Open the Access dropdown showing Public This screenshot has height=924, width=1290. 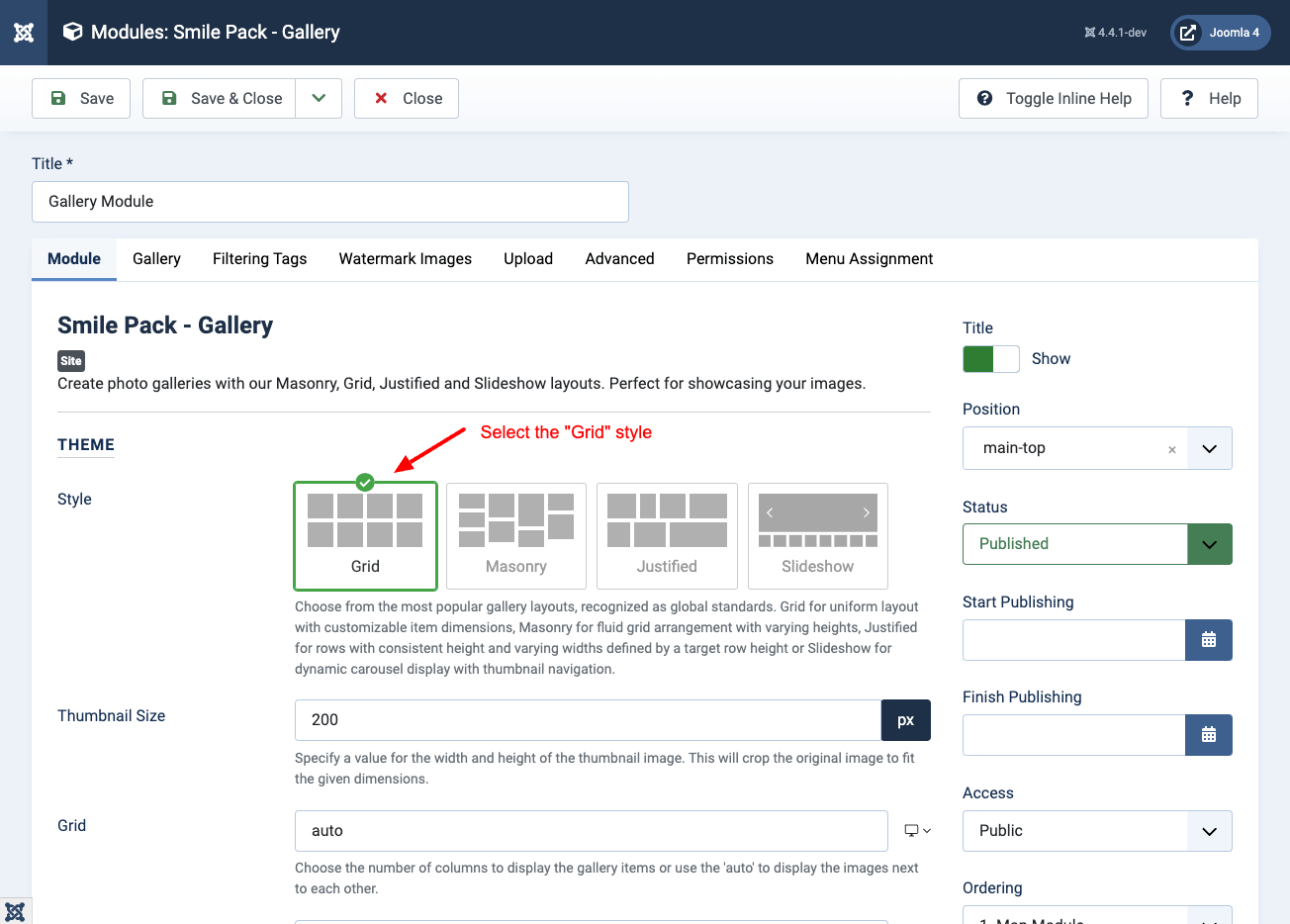coord(1097,831)
